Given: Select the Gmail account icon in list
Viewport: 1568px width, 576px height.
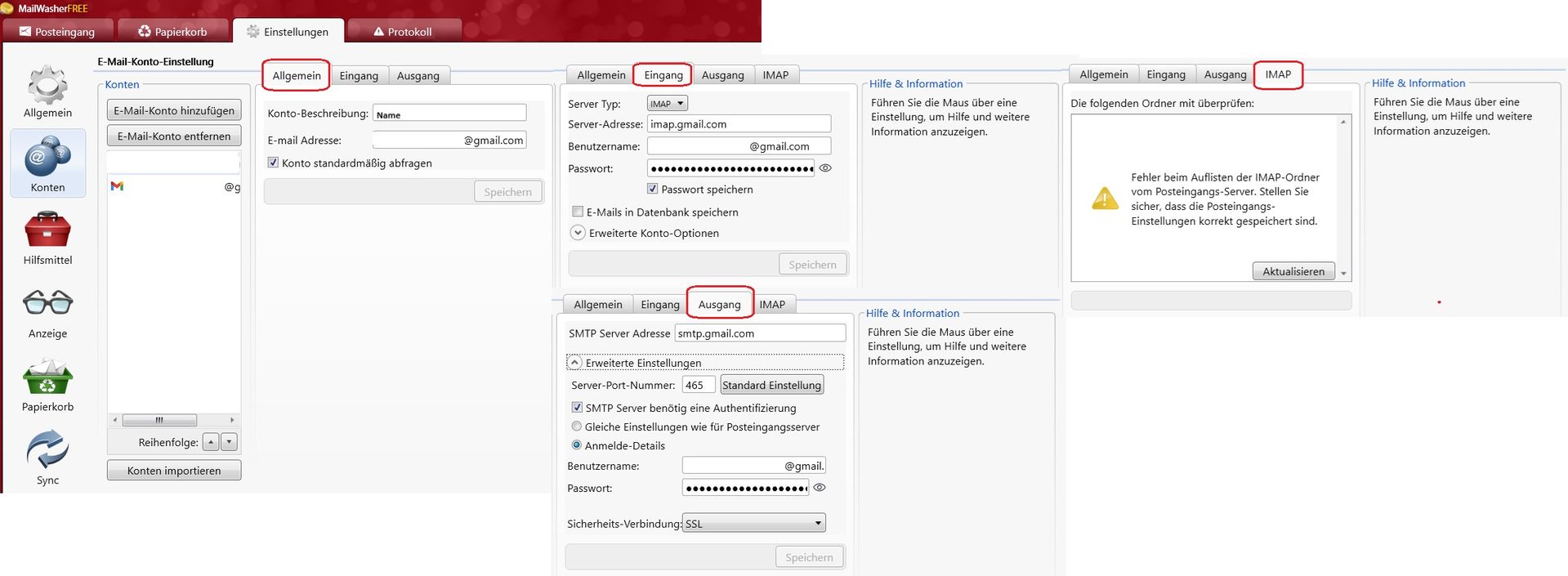Looking at the screenshot, I should click(117, 186).
